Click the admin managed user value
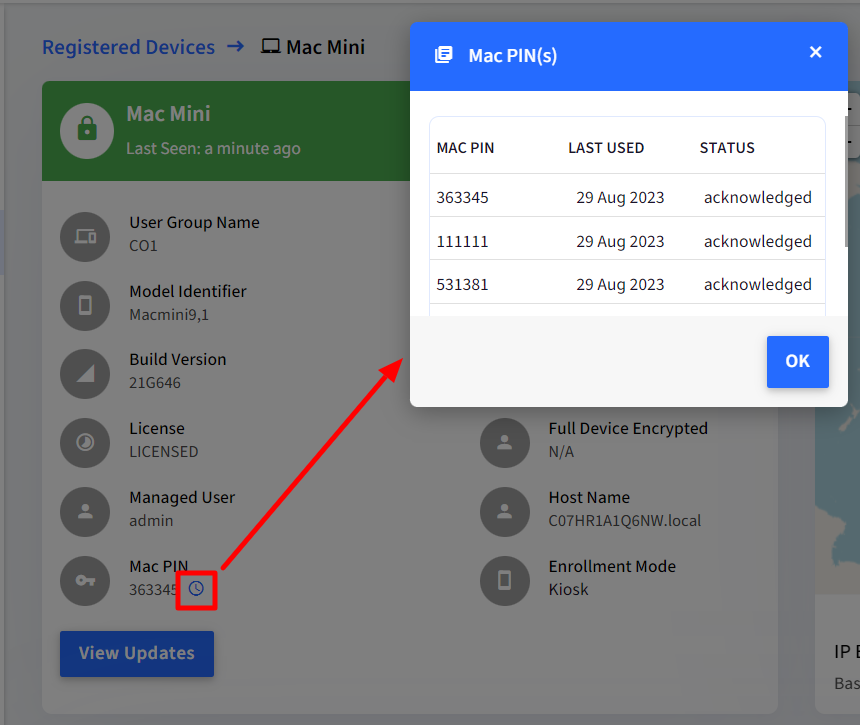The height and width of the screenshot is (725, 860). tap(151, 521)
